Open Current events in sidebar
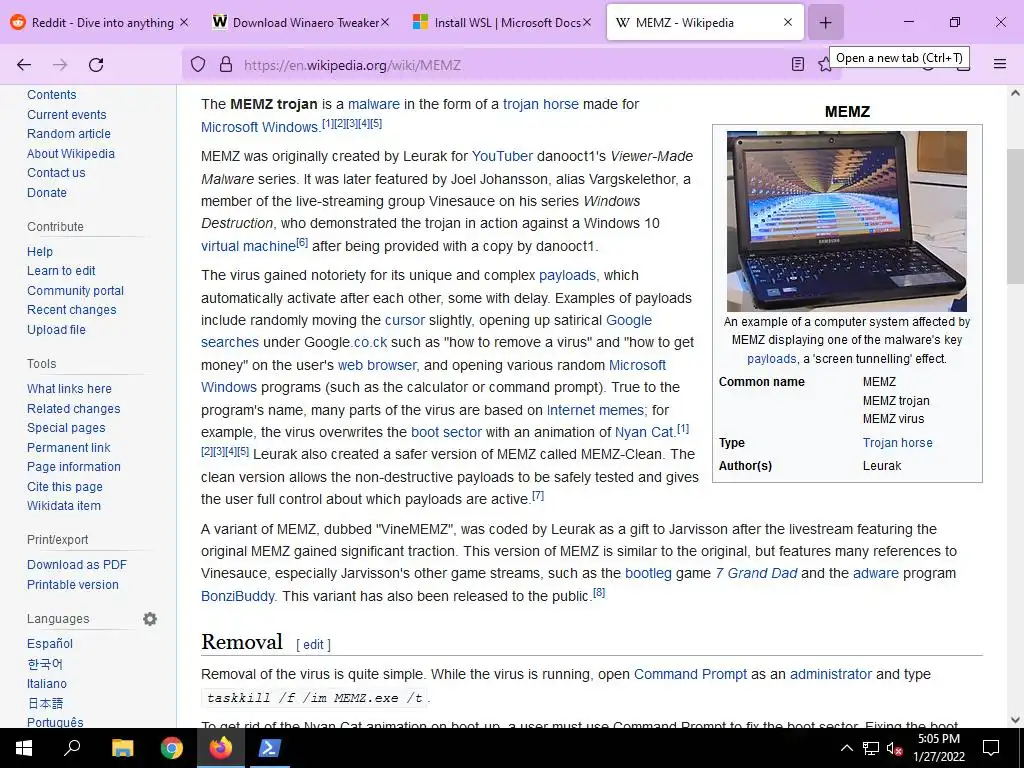The image size is (1024, 768). pos(67,114)
